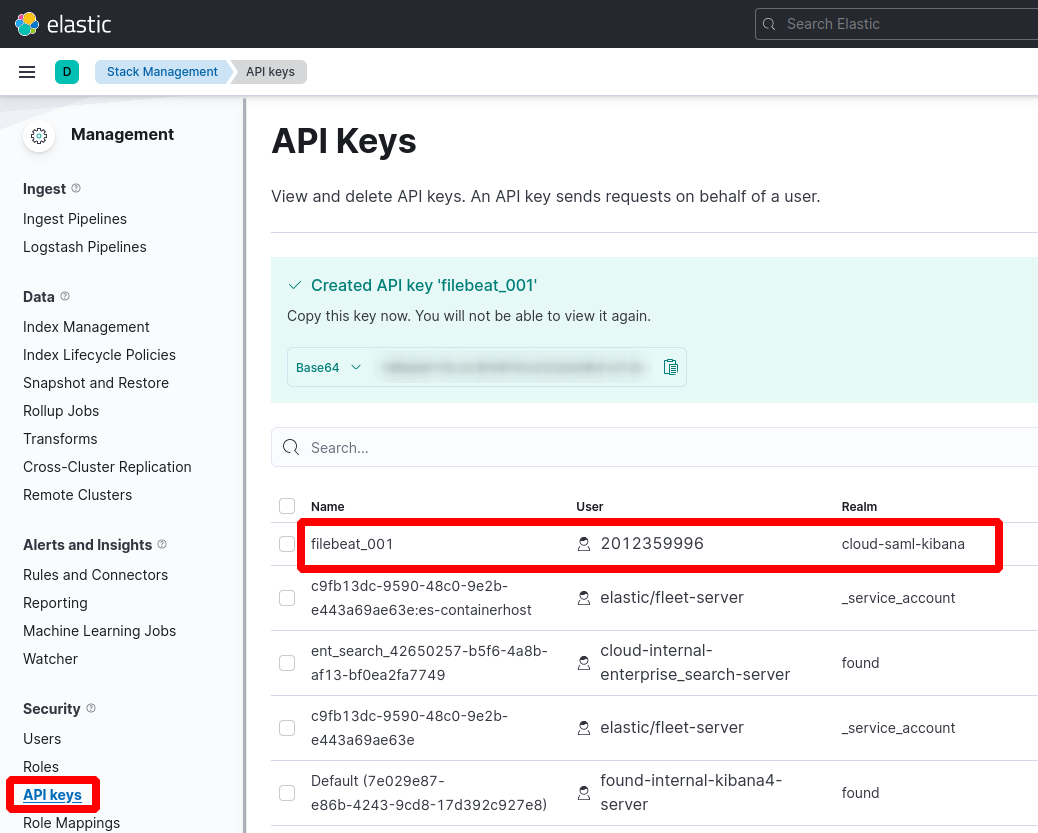Open the Base64 format dropdown
Image resolution: width=1038 pixels, height=833 pixels.
pyautogui.click(x=328, y=367)
